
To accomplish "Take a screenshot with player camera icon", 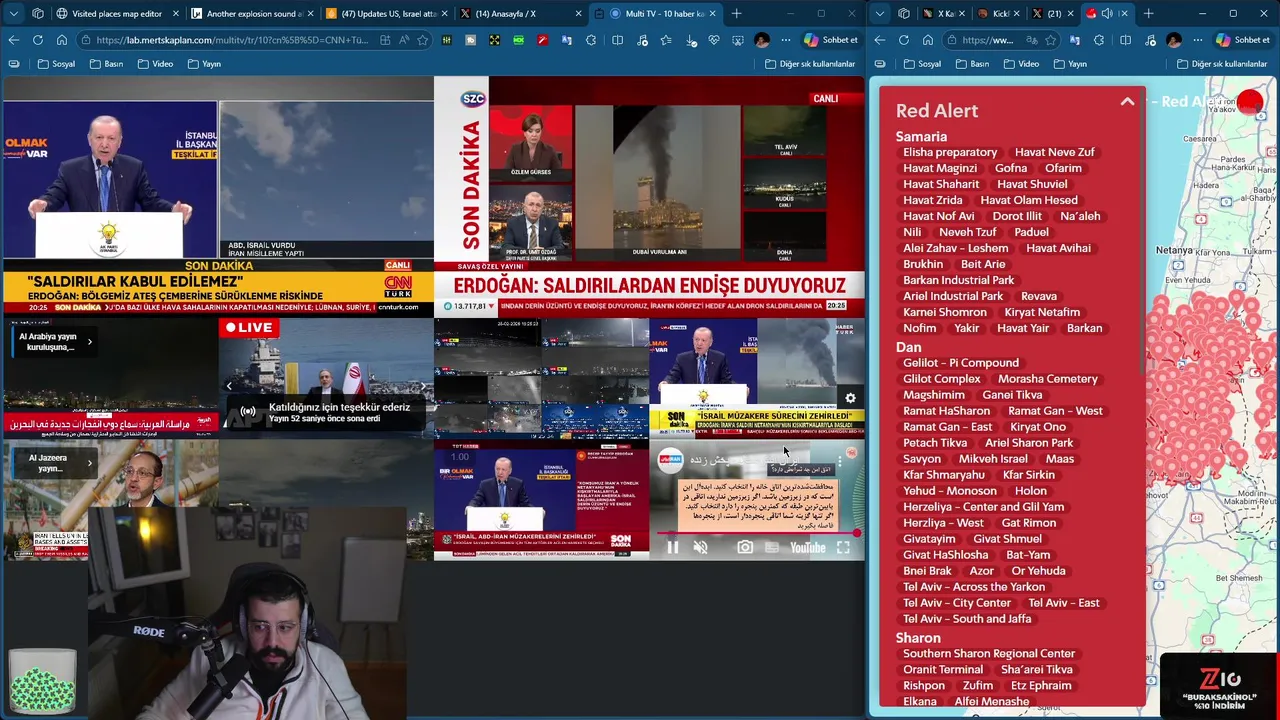I will (745, 547).
